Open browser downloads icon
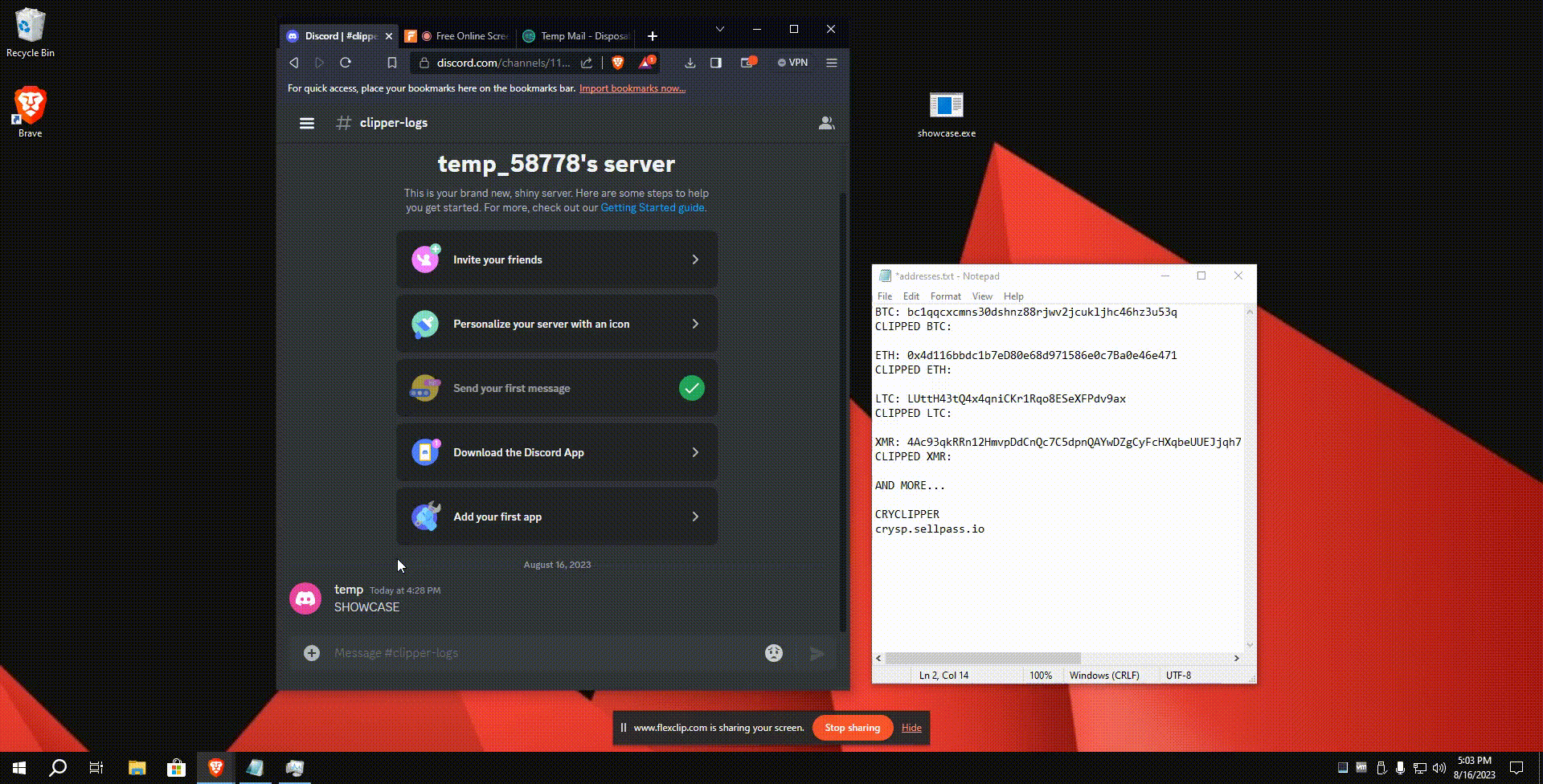Screen dimensions: 1543x784 click(x=690, y=63)
